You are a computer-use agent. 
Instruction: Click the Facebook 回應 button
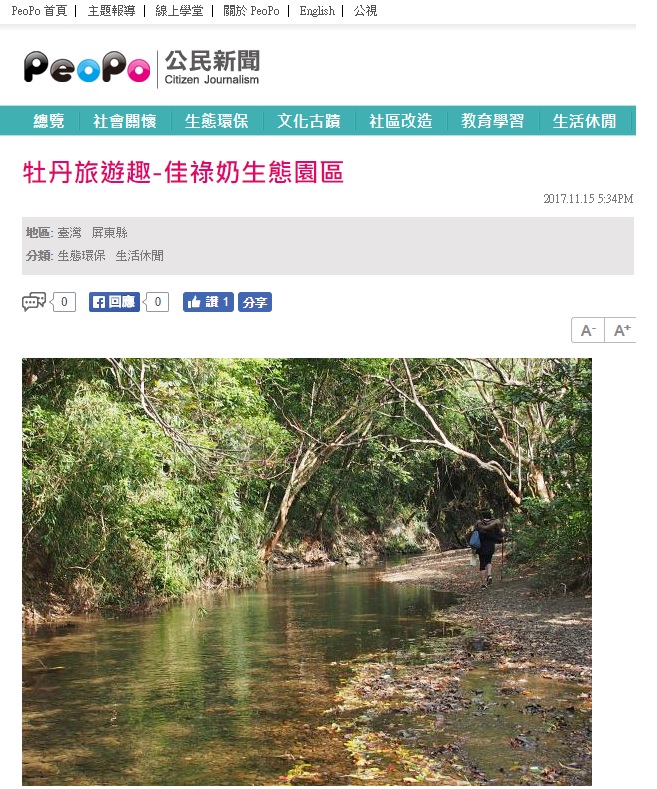[x=114, y=302]
